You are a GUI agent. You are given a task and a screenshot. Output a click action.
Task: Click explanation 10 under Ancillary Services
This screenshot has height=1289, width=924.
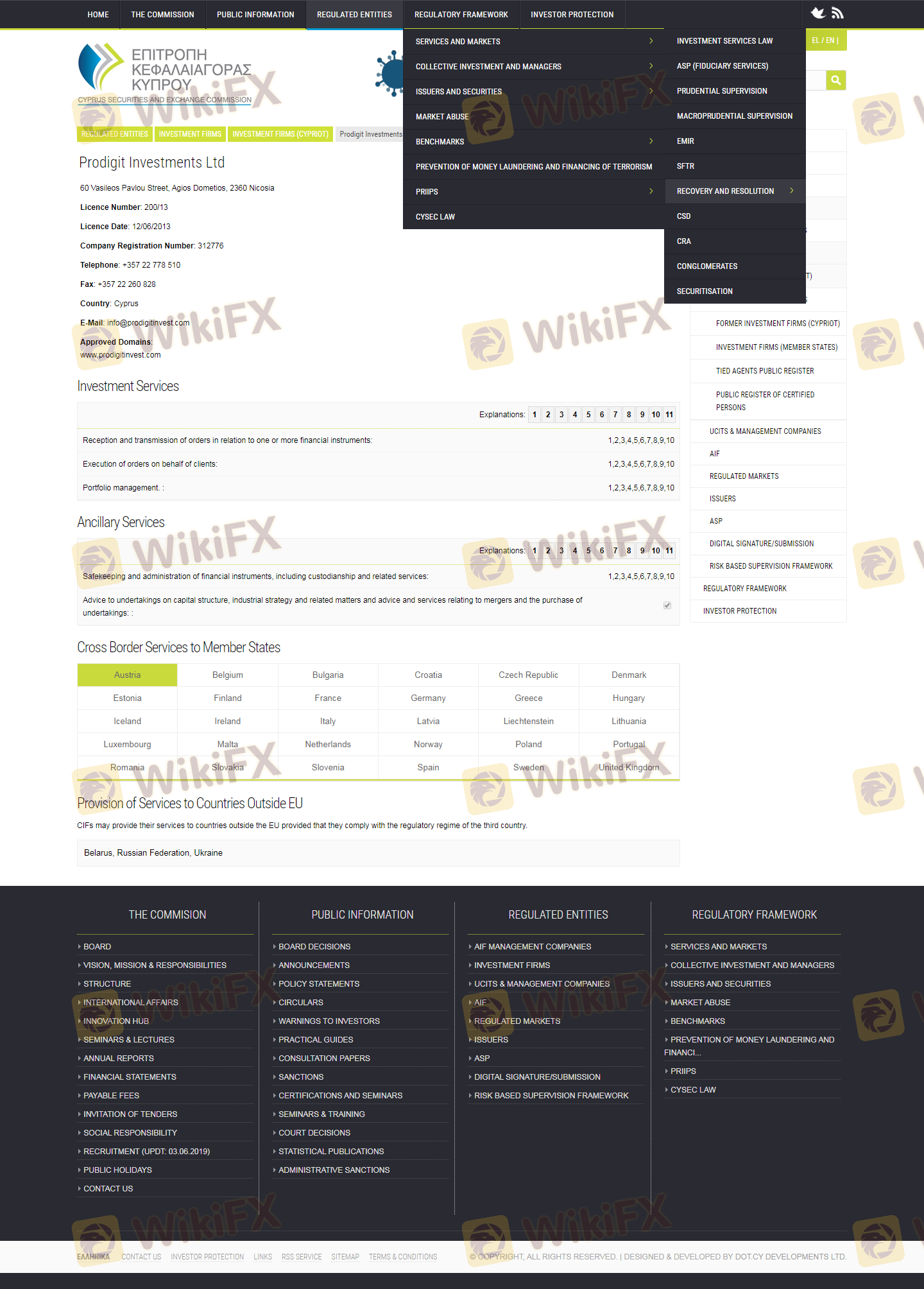656,551
